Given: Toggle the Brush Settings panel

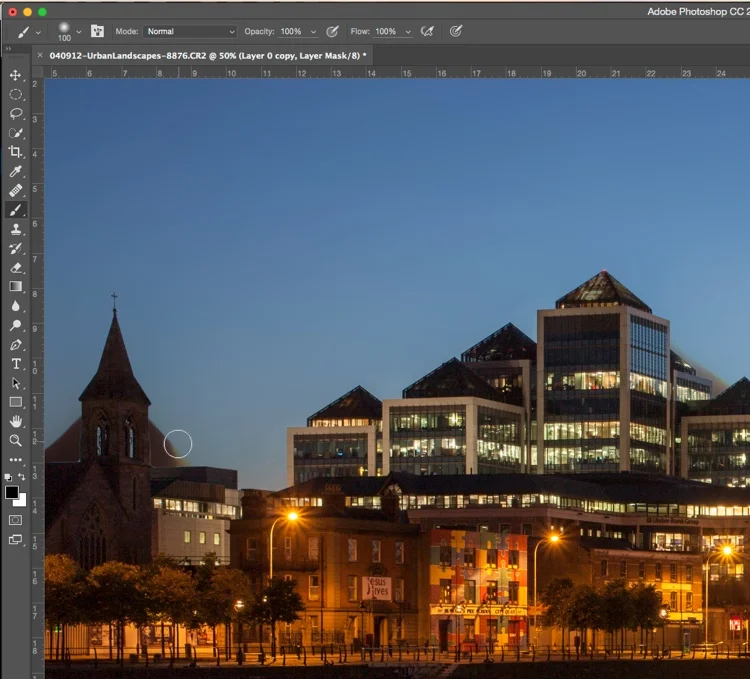Looking at the screenshot, I should [97, 31].
